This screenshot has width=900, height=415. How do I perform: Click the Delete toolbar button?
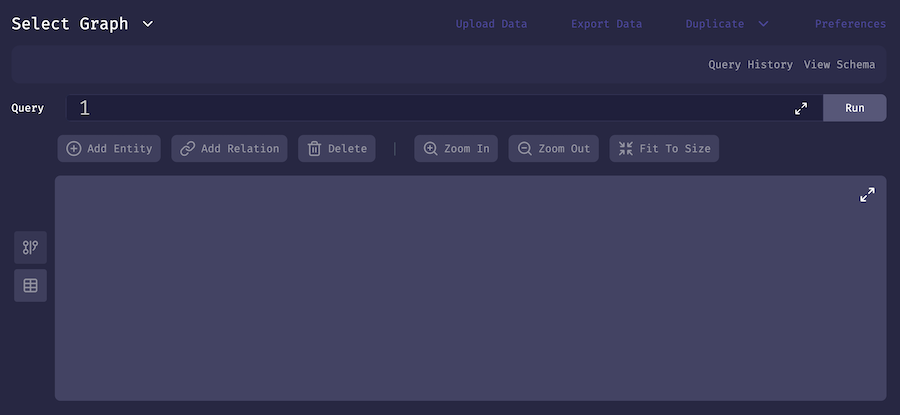point(337,149)
